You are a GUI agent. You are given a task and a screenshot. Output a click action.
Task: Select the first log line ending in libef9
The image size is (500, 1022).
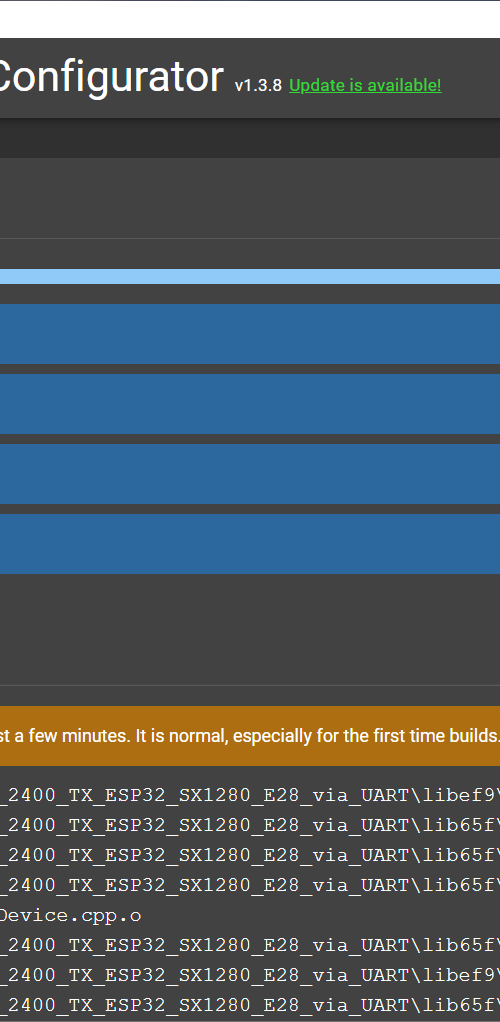tap(250, 795)
